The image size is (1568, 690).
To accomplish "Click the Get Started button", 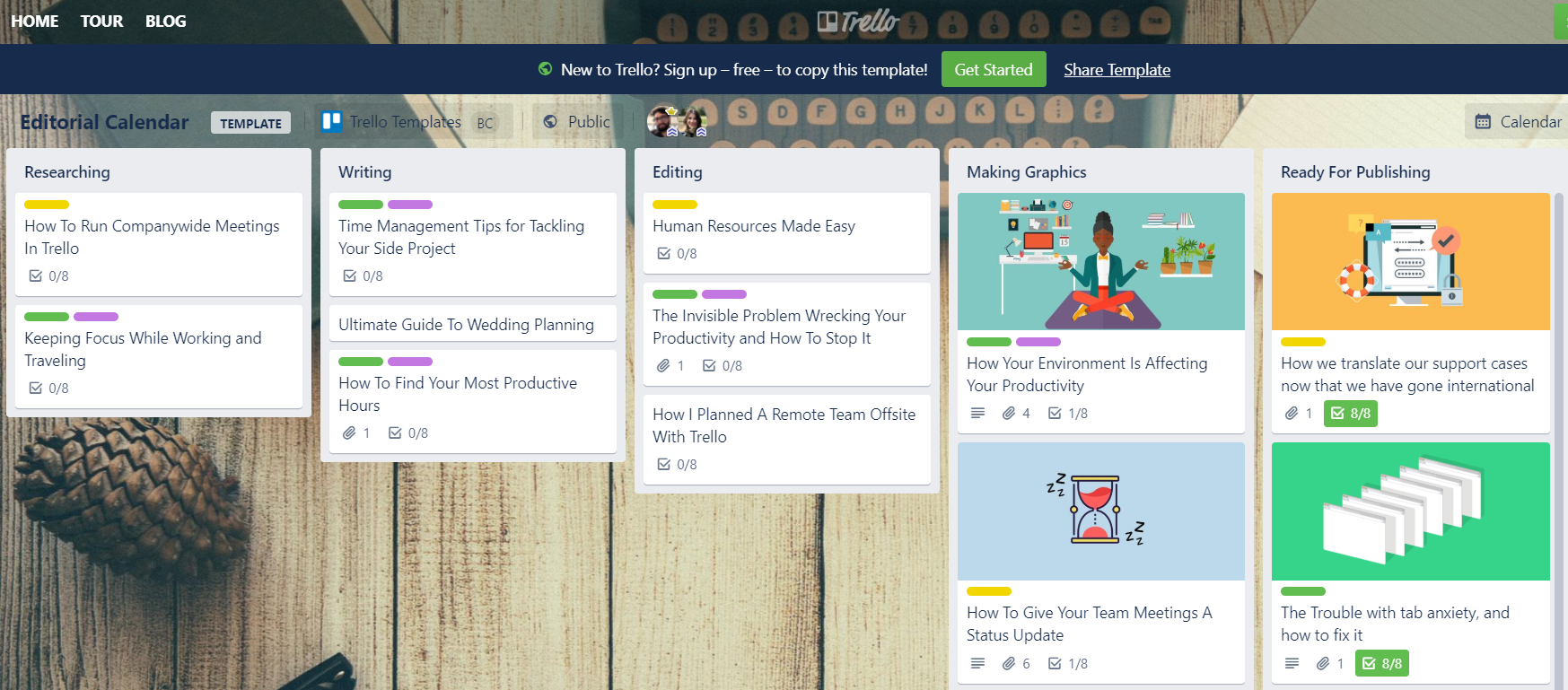I will pyautogui.click(x=994, y=69).
